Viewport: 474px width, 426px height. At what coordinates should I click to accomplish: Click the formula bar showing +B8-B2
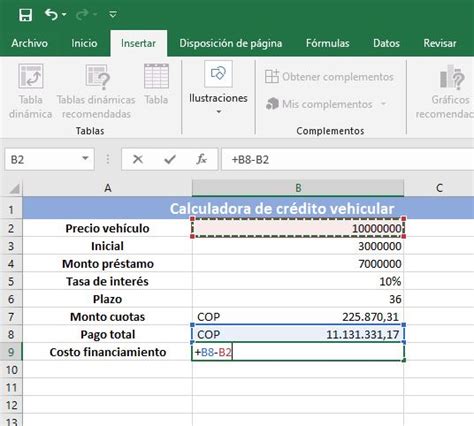pyautogui.click(x=348, y=160)
